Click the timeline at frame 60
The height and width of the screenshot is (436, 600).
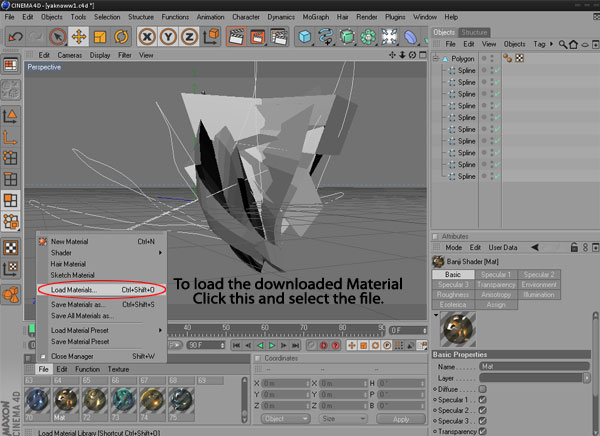point(264,330)
